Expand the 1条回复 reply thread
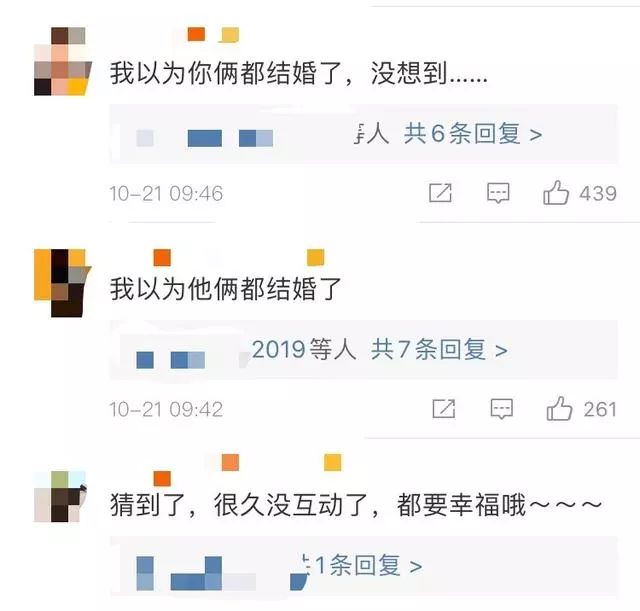This screenshot has width=640, height=611. (369, 566)
